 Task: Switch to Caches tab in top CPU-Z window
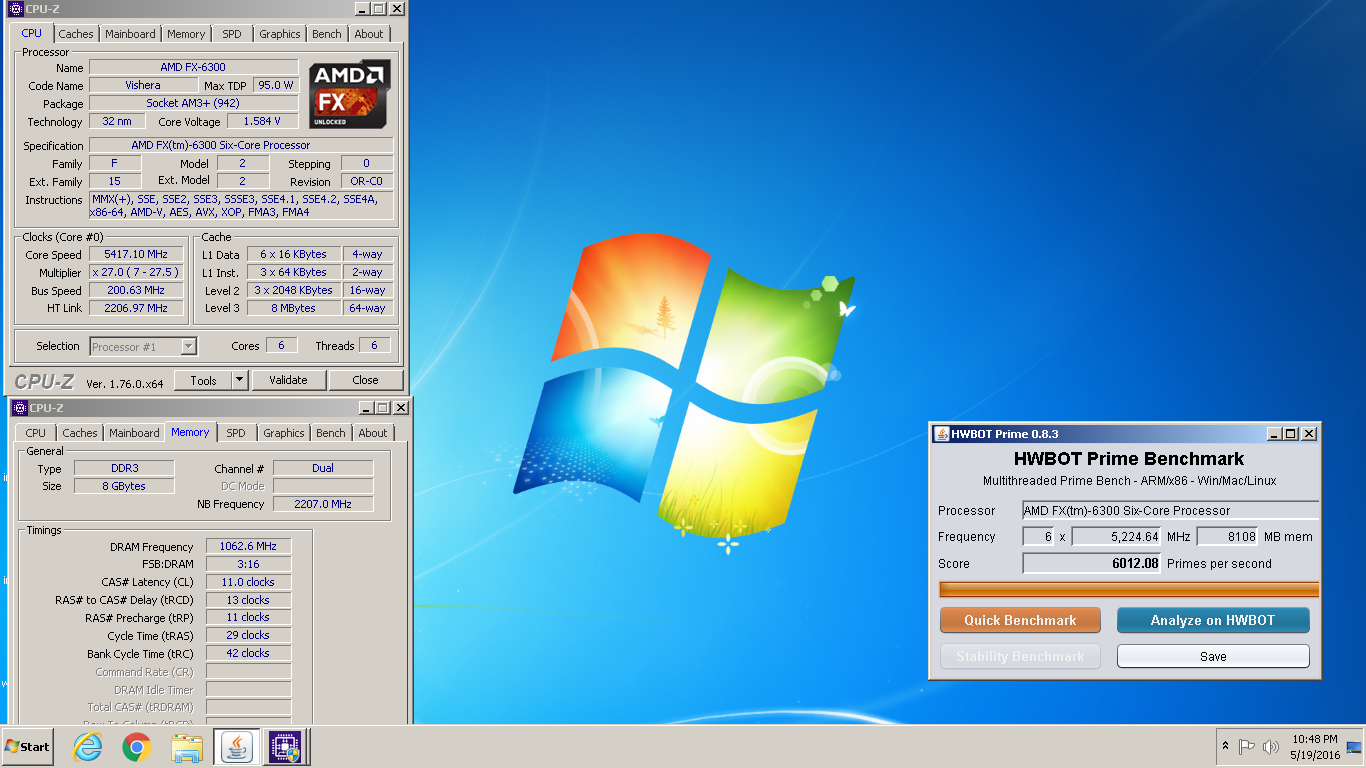76,34
